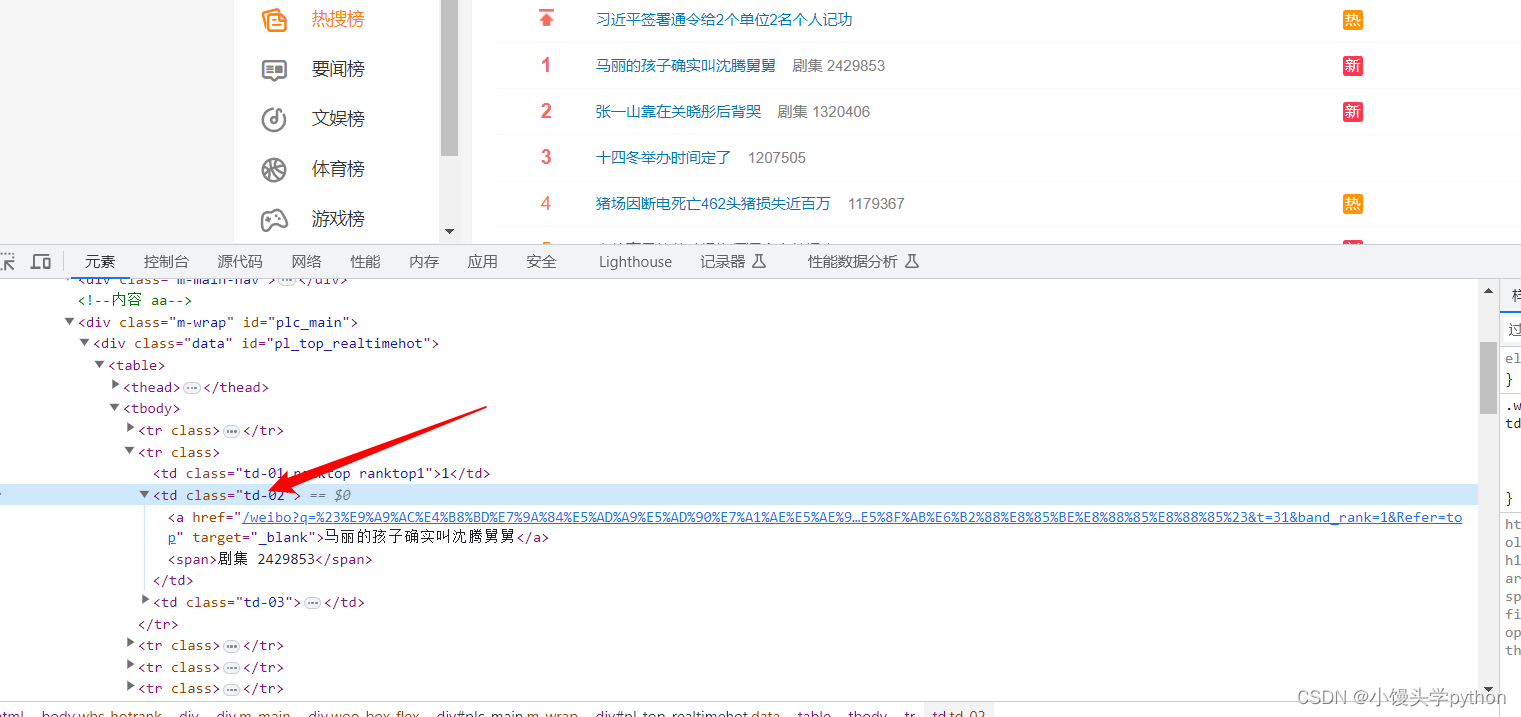This screenshot has height=717, width=1521.
Task: Click the 热 badge on 习近平签署通令 row
Action: coord(1353,20)
